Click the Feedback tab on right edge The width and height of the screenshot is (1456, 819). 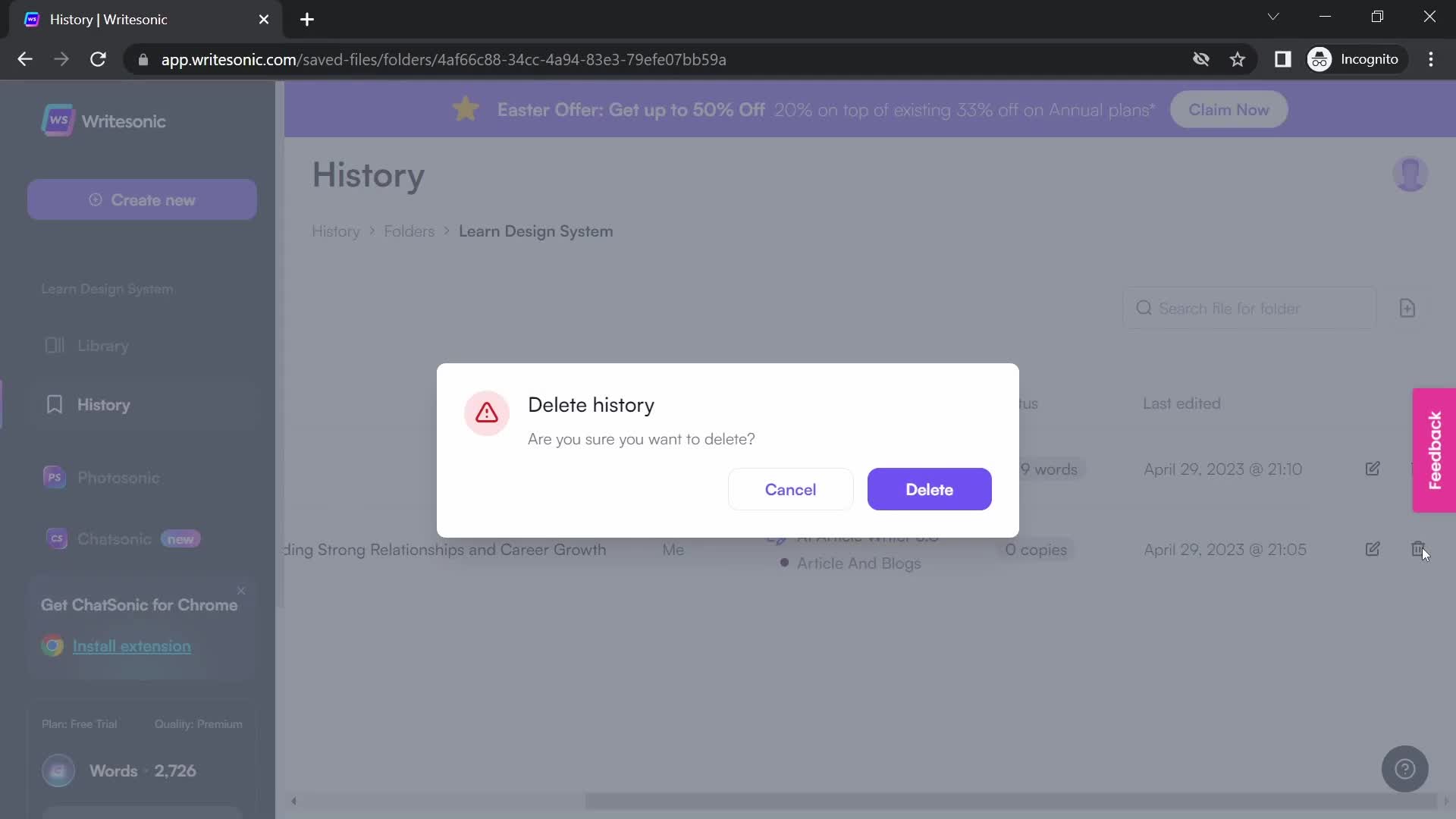pyautogui.click(x=1435, y=448)
